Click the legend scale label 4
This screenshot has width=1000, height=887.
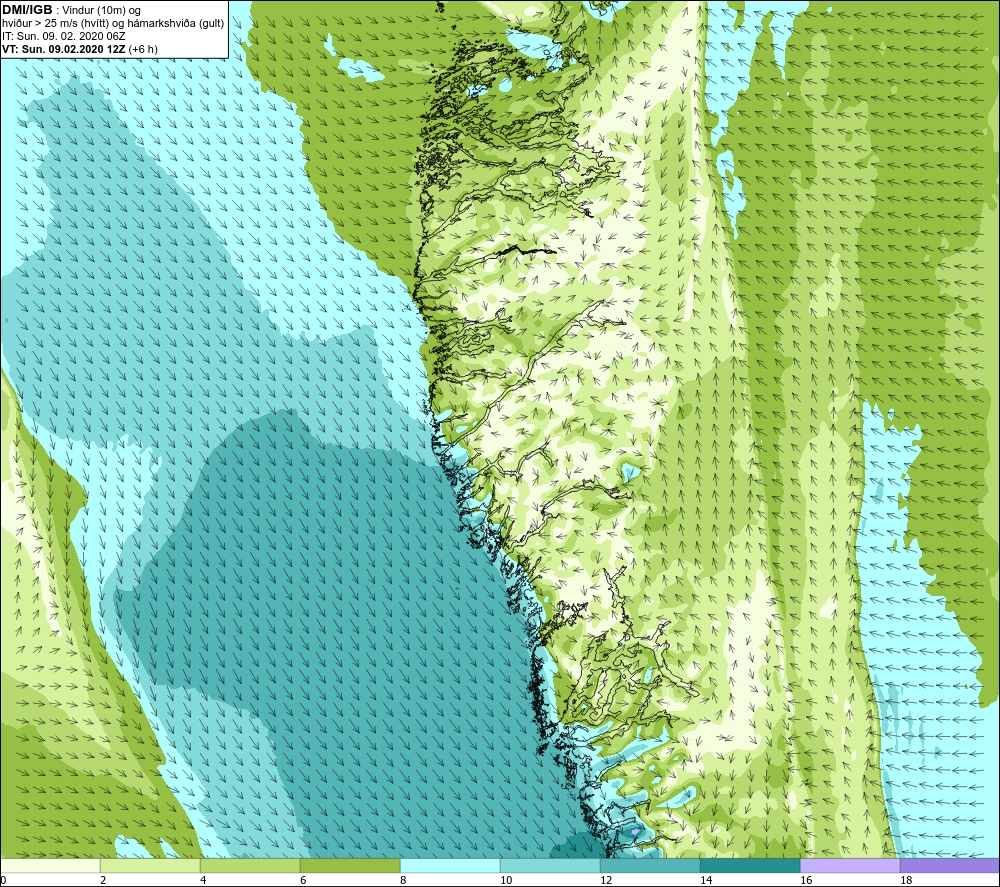[203, 881]
